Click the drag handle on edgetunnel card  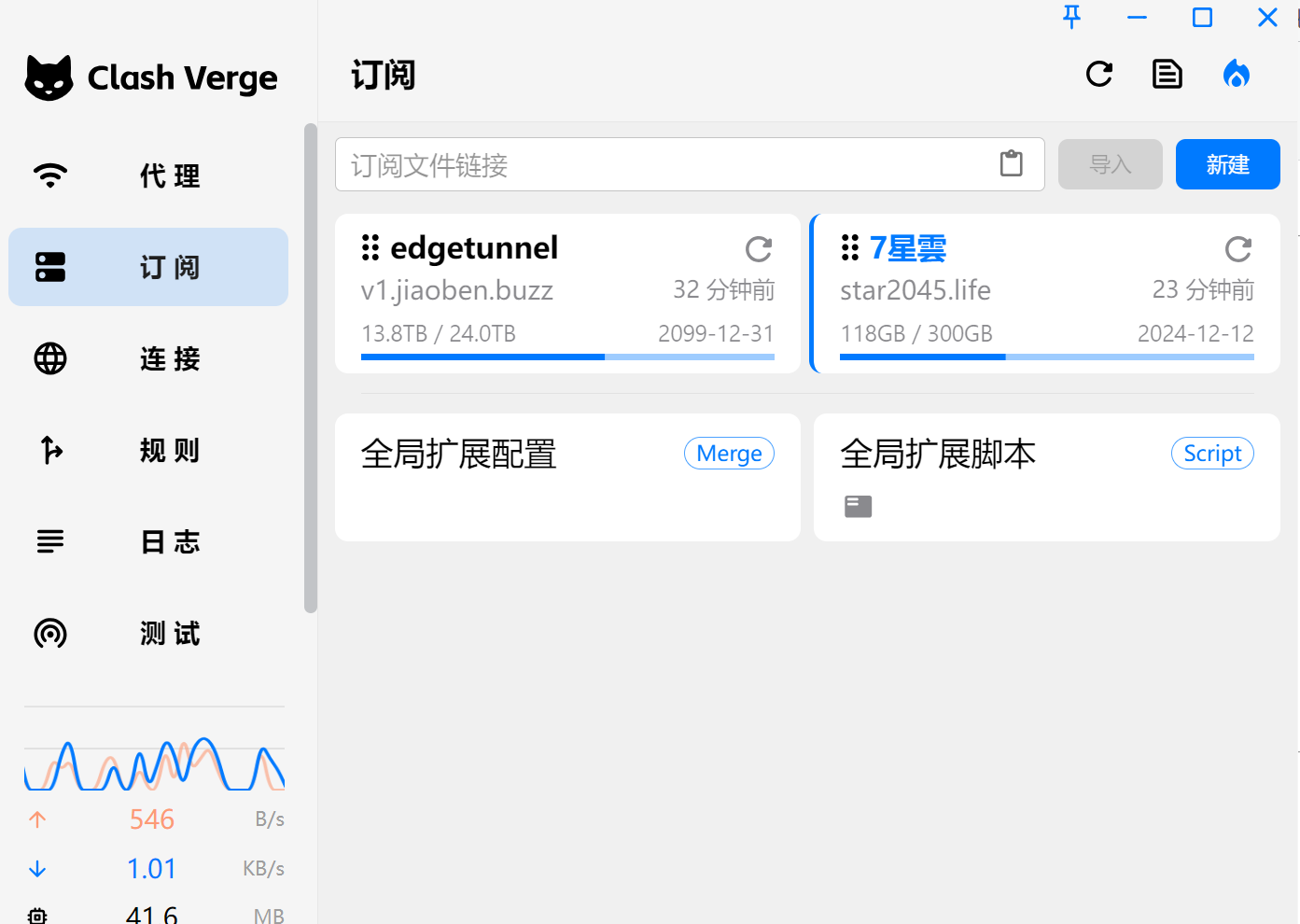(370, 247)
